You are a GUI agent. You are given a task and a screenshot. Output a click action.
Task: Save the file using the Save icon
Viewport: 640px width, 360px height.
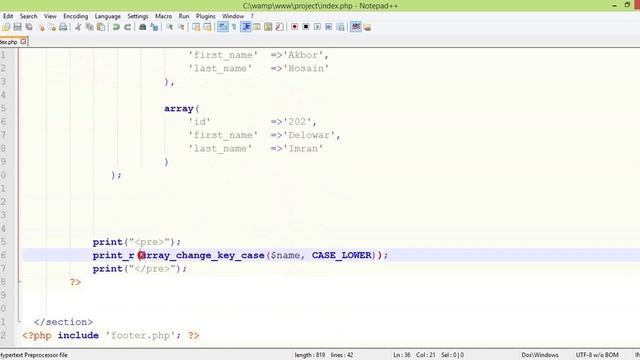[18, 27]
